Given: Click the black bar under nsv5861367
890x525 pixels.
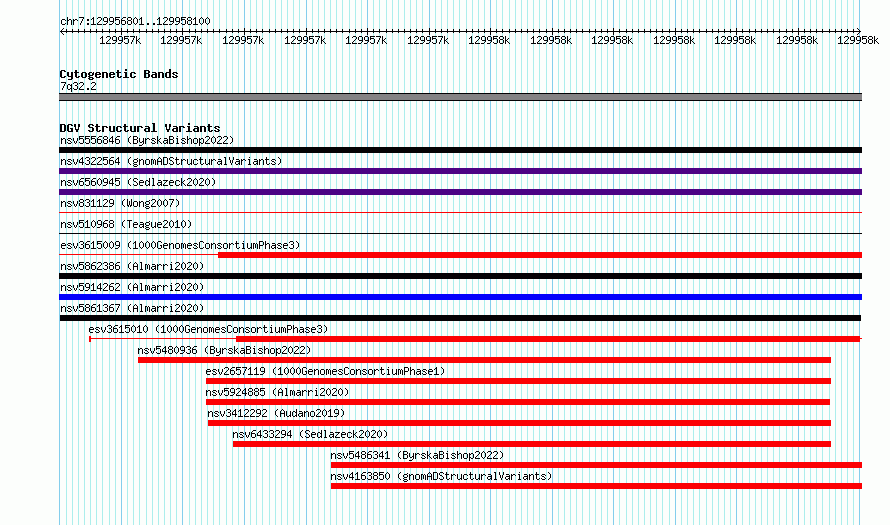Looking at the screenshot, I should (460, 318).
